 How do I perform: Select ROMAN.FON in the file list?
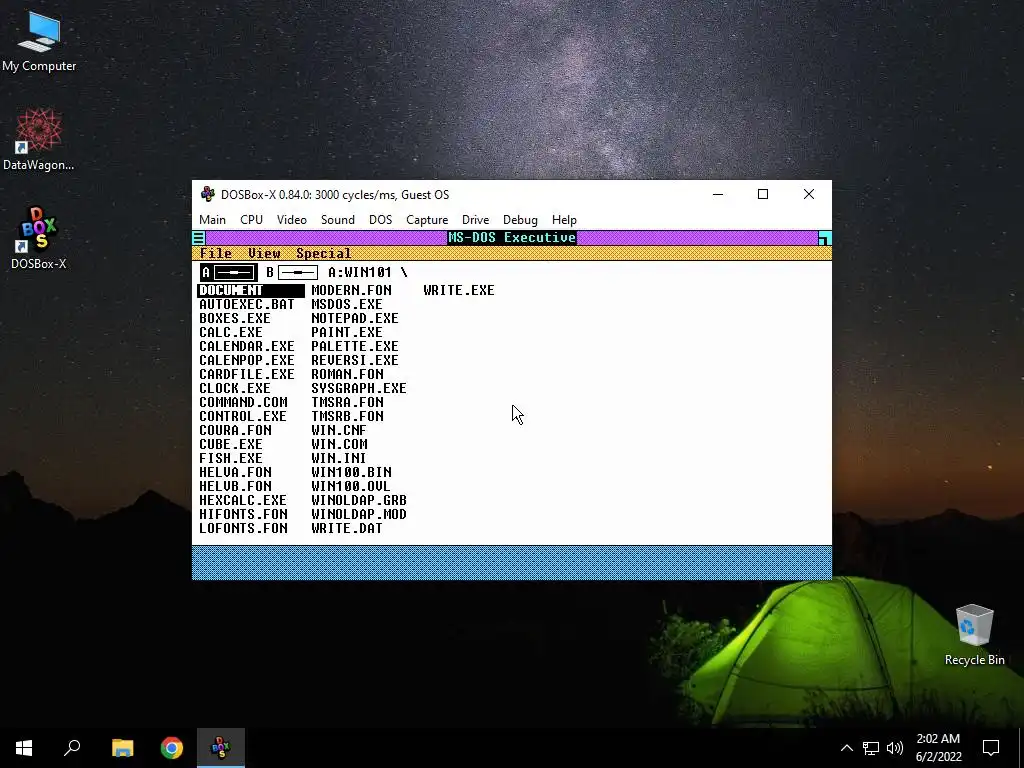tap(347, 374)
